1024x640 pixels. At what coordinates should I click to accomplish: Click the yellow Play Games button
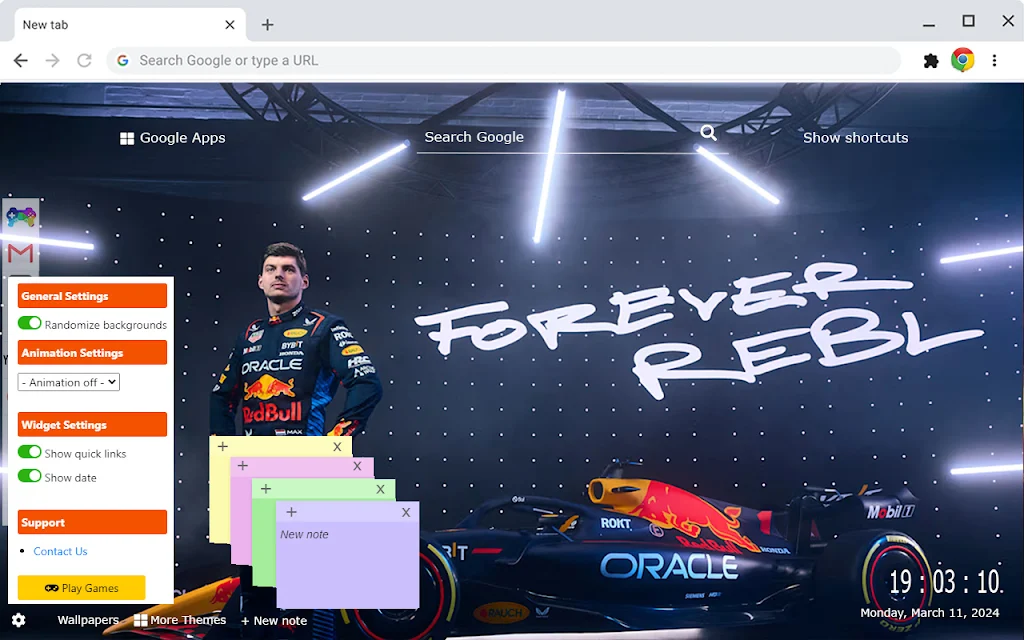pyautogui.click(x=82, y=588)
